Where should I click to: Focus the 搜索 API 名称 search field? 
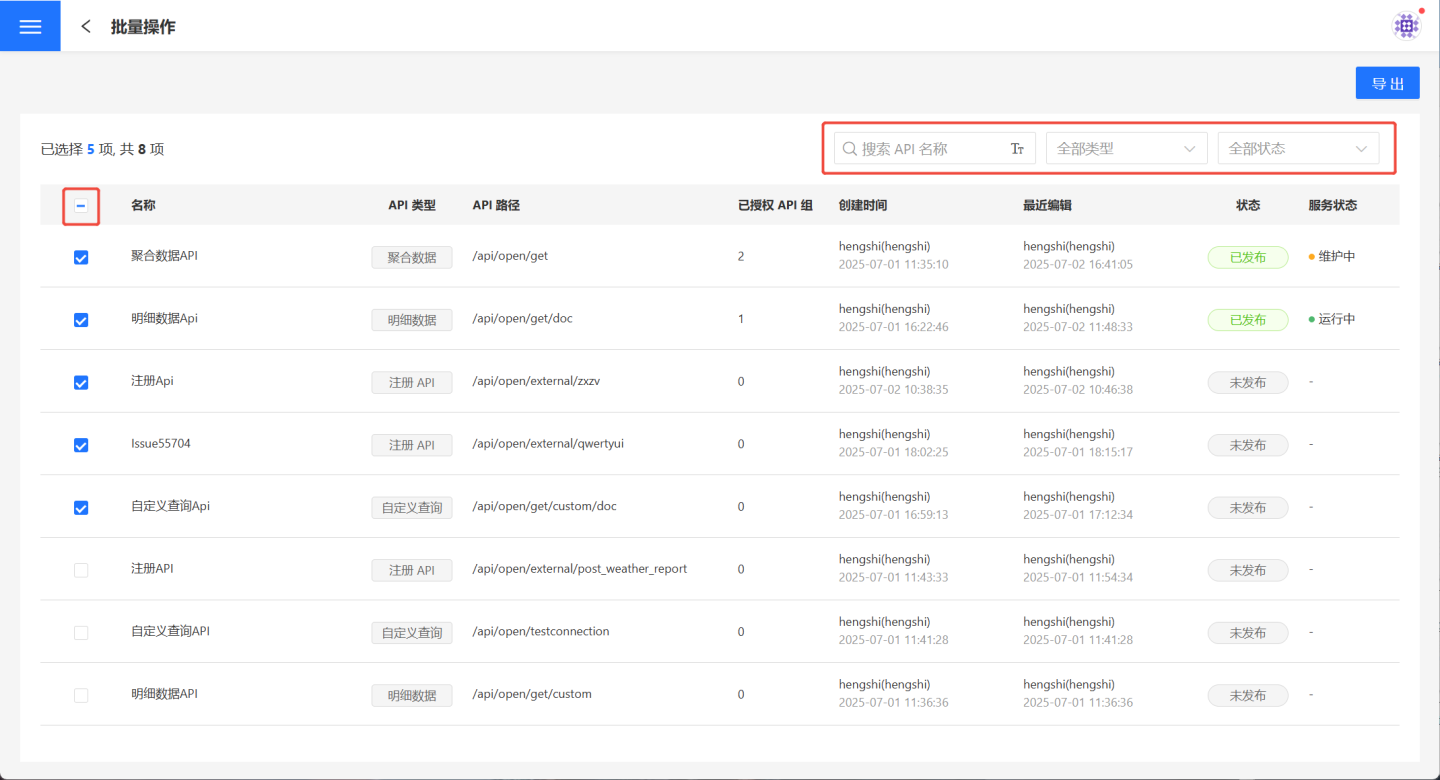pyautogui.click(x=930, y=149)
